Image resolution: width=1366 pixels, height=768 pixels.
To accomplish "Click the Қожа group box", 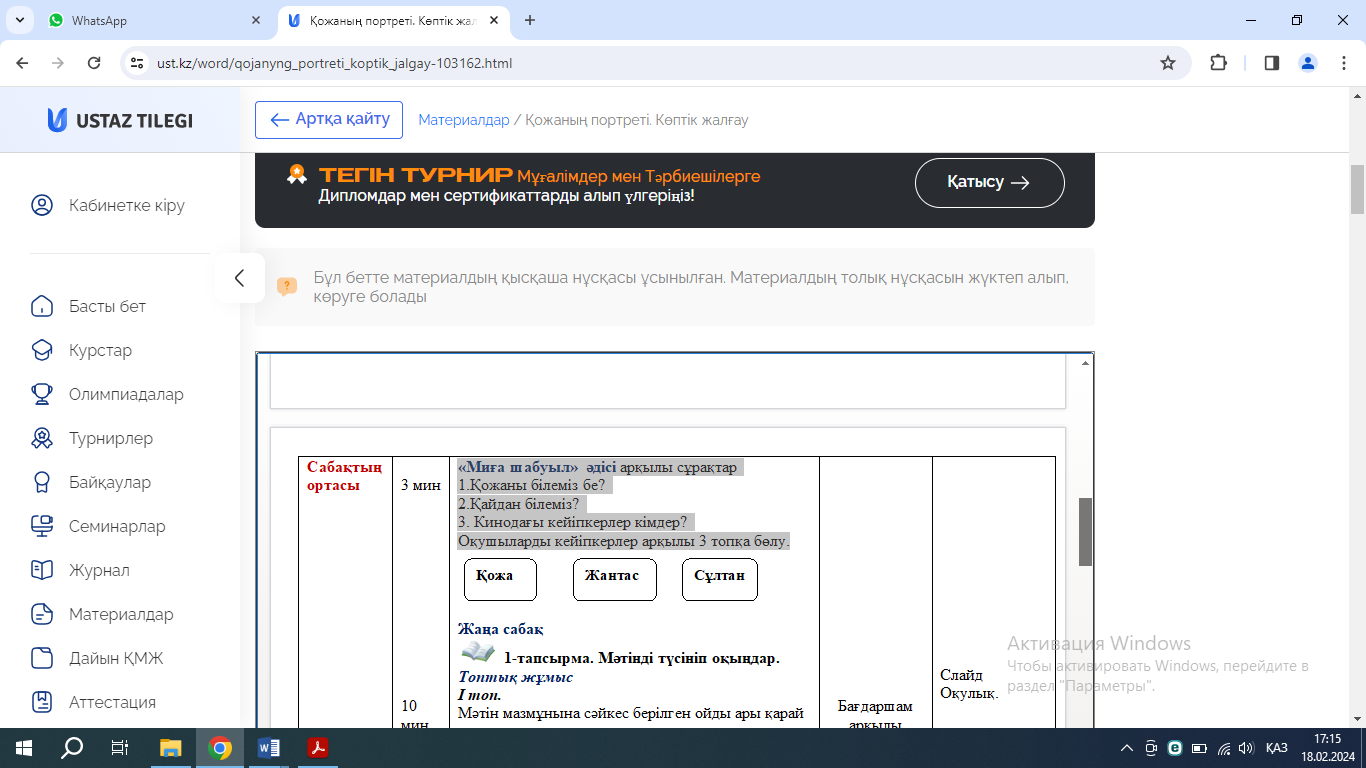I will (x=500, y=579).
